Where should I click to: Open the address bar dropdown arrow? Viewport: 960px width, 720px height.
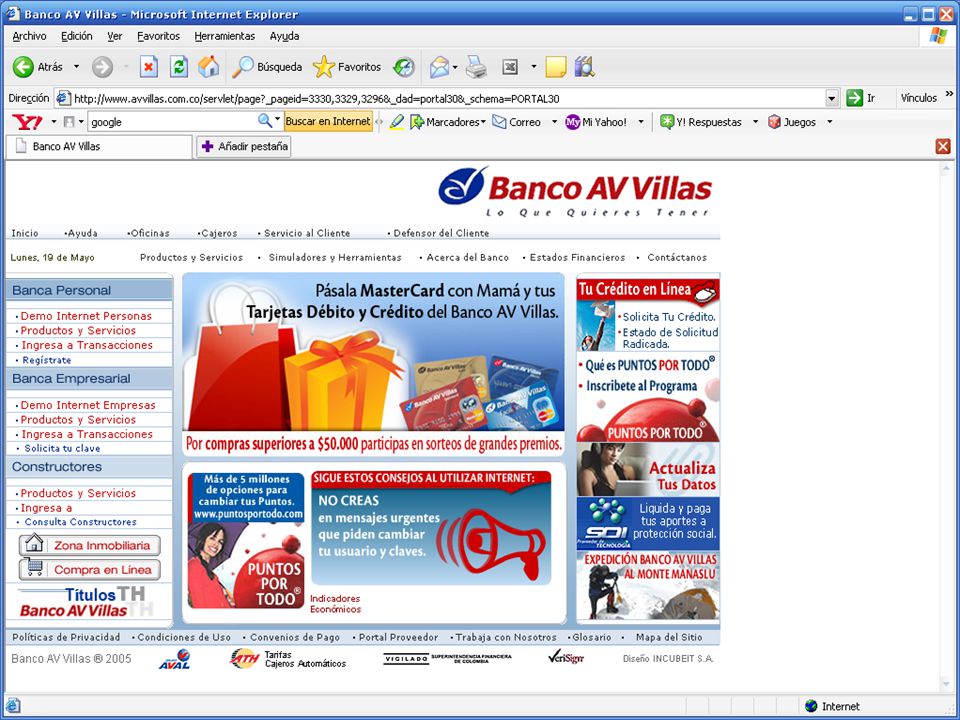[x=831, y=98]
